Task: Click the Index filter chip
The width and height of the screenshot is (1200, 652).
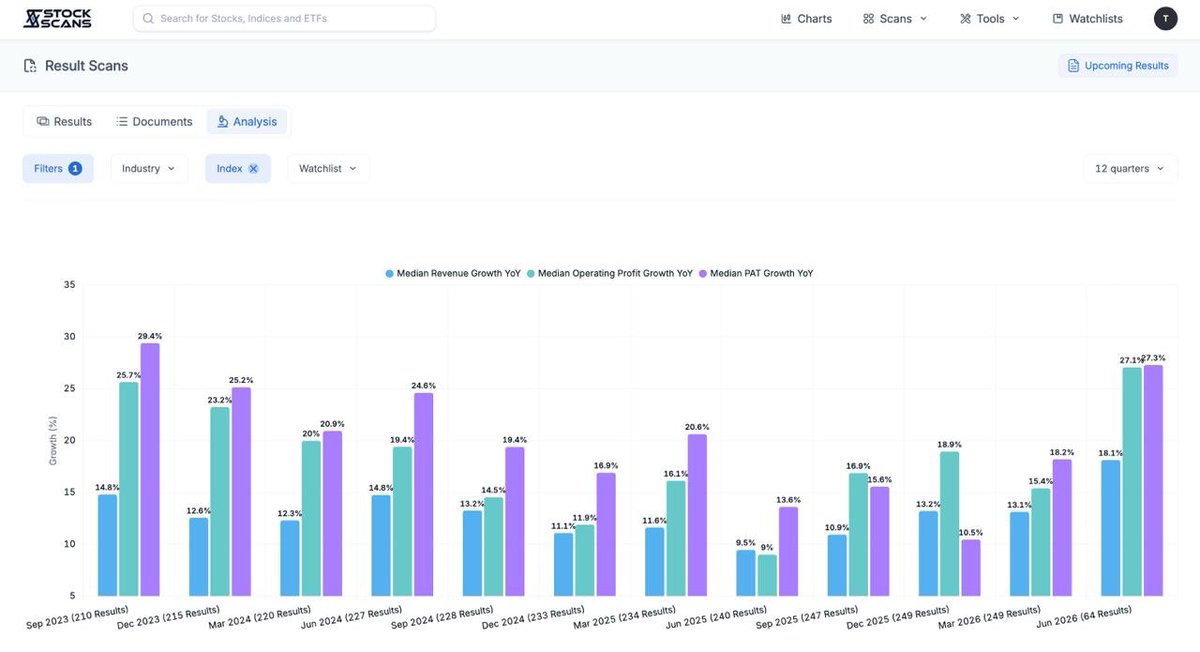Action: pos(238,169)
